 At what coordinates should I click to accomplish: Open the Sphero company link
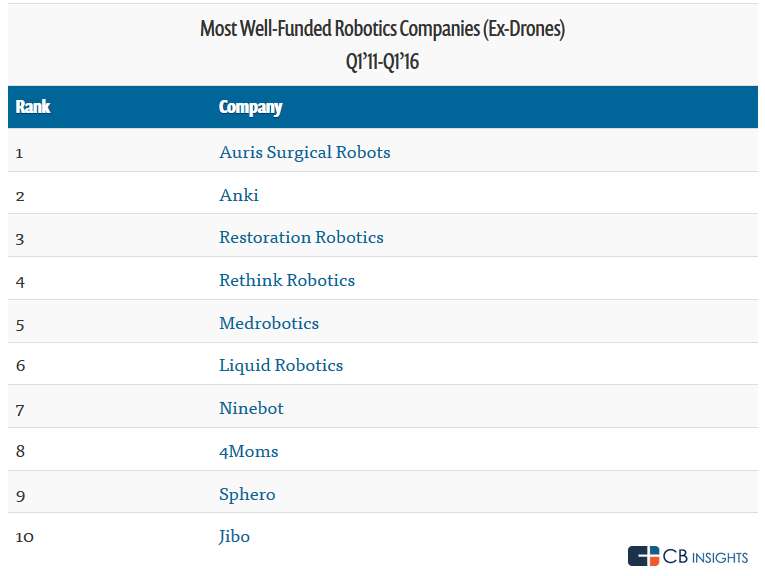(247, 494)
